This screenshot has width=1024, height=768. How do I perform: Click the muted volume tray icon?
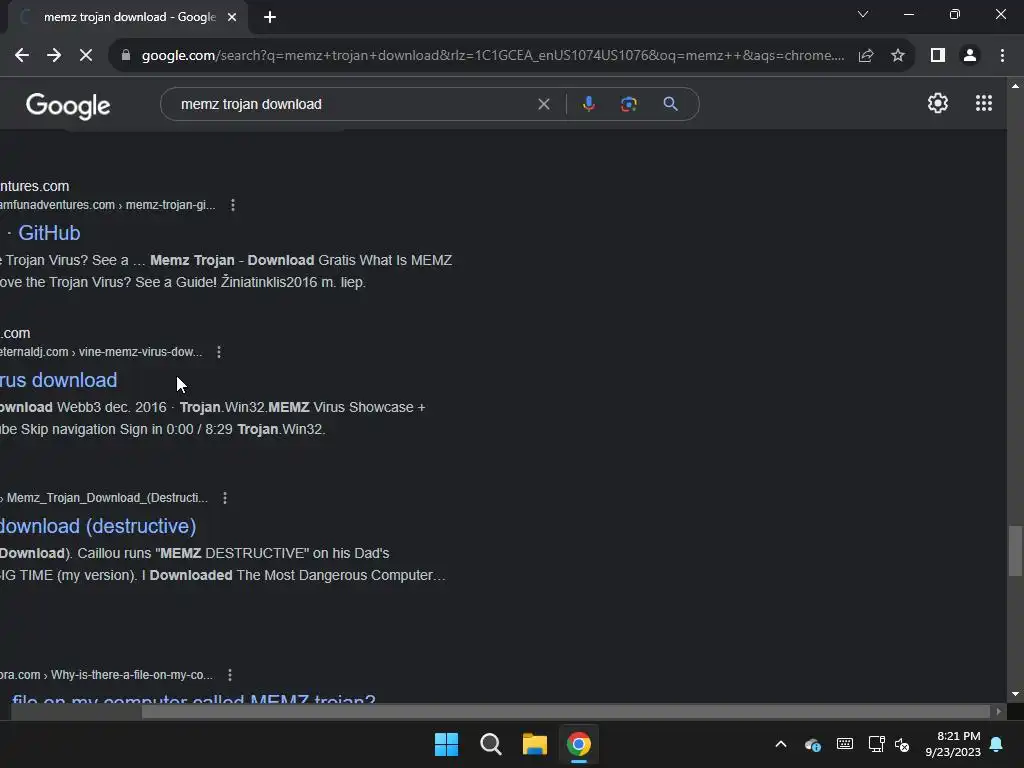pyautogui.click(x=902, y=744)
